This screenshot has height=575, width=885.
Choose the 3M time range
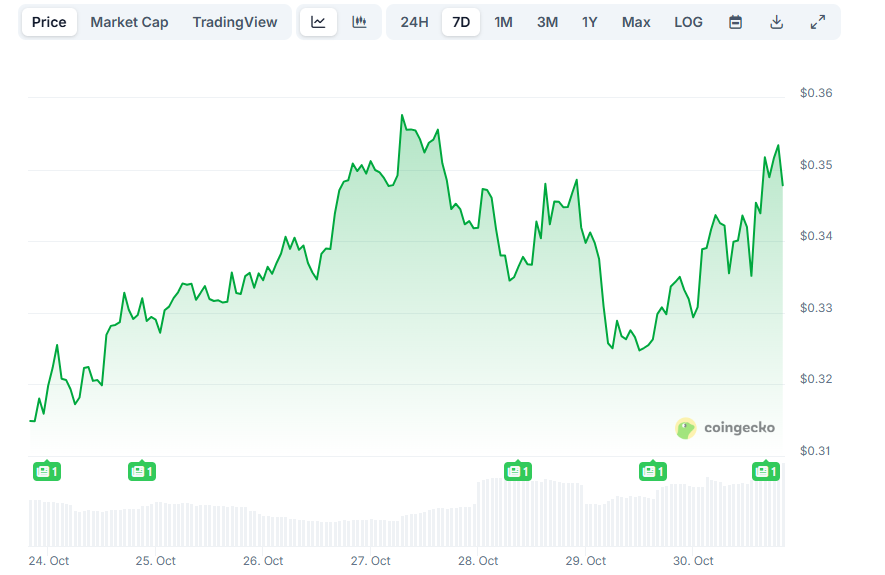click(x=547, y=22)
